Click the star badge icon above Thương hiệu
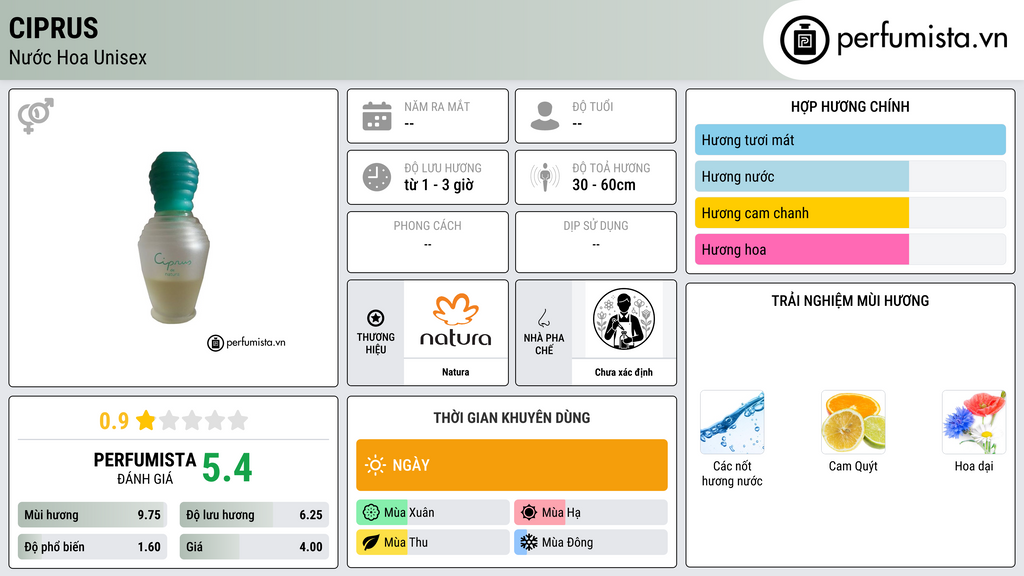The height and width of the screenshot is (576, 1024). coord(376,318)
